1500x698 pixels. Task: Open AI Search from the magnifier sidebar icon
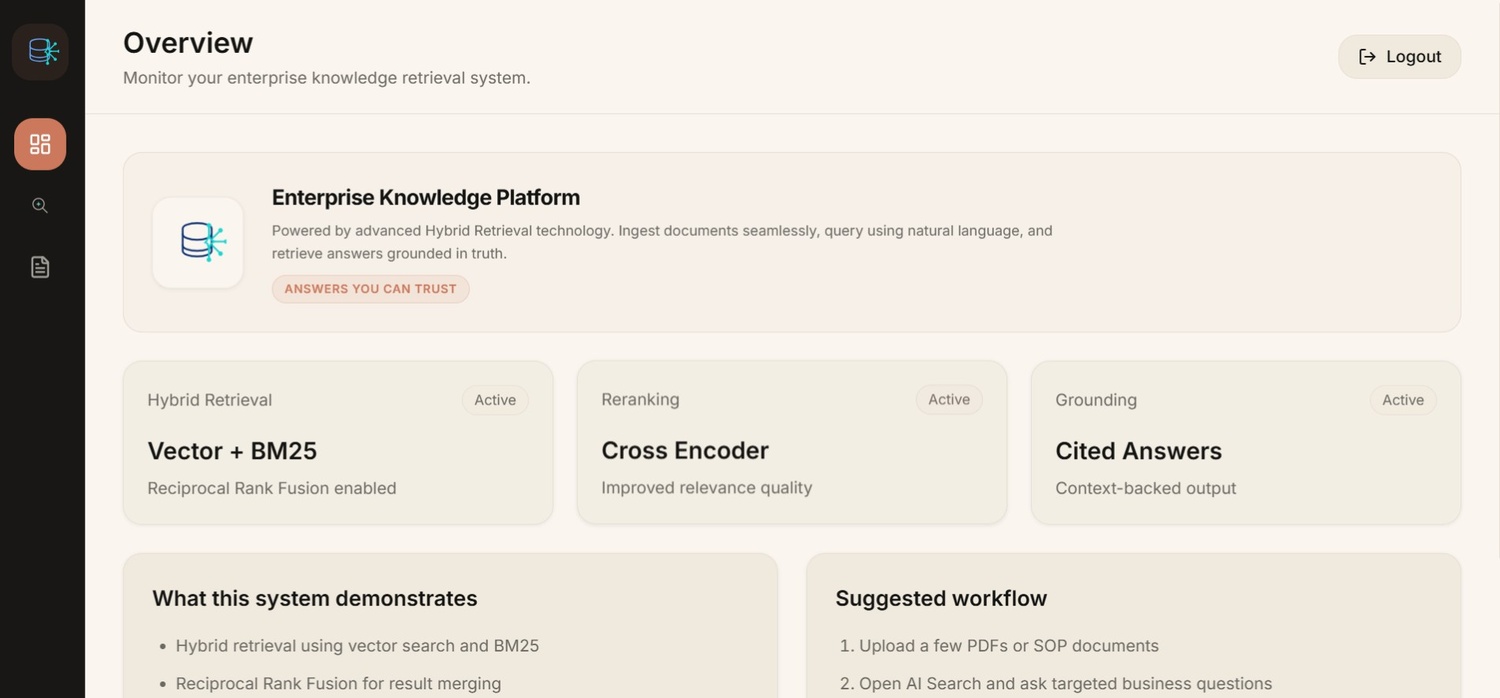click(40, 206)
